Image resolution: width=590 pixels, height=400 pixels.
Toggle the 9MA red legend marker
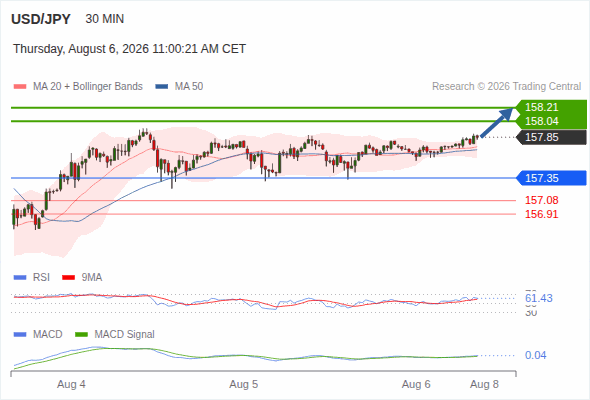pyautogui.click(x=68, y=278)
